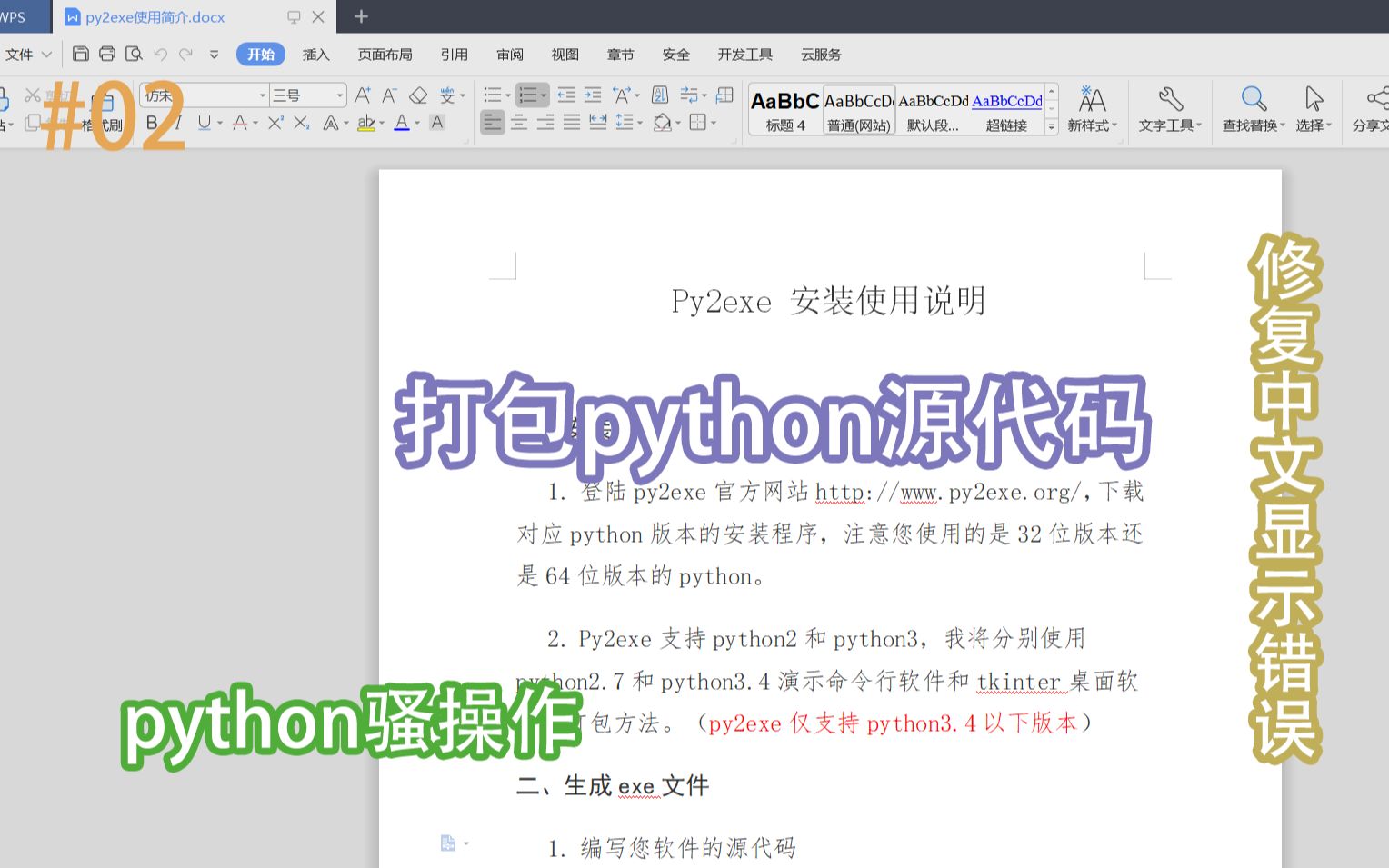The height and width of the screenshot is (868, 1389).
Task: Switch to the 视图 tab
Action: pos(565,55)
